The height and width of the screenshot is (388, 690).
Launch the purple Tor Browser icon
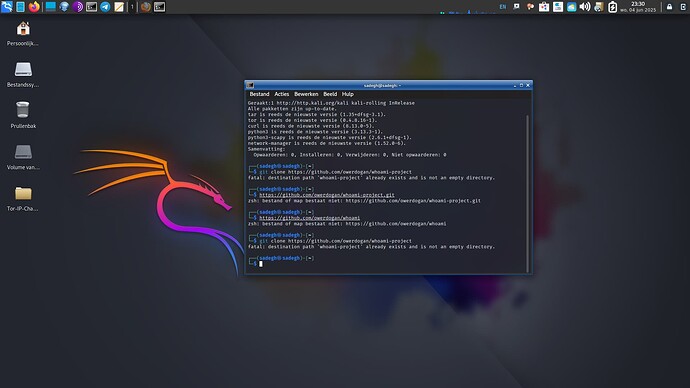[x=78, y=7]
